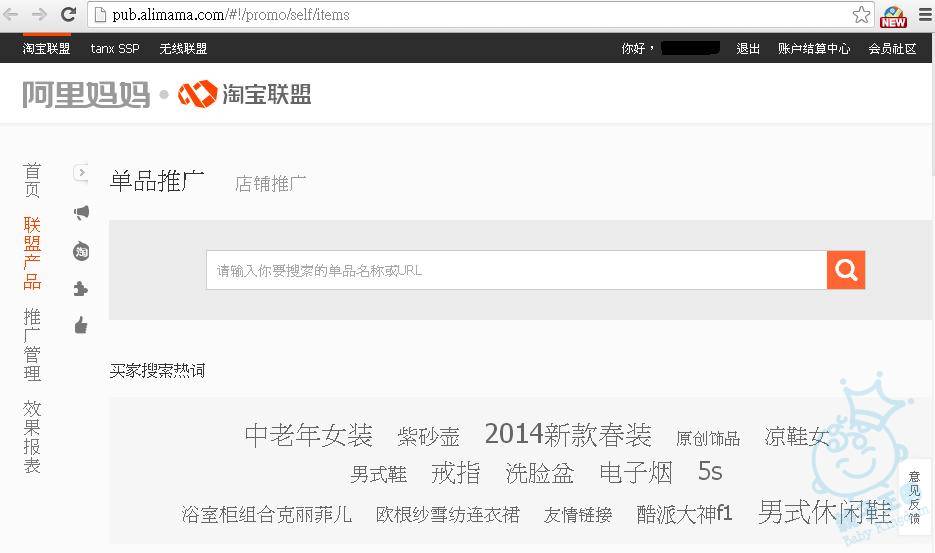The height and width of the screenshot is (553, 935).
Task: Select hot keyword 欧根纱雪纺连衣裙
Action: [x=448, y=514]
